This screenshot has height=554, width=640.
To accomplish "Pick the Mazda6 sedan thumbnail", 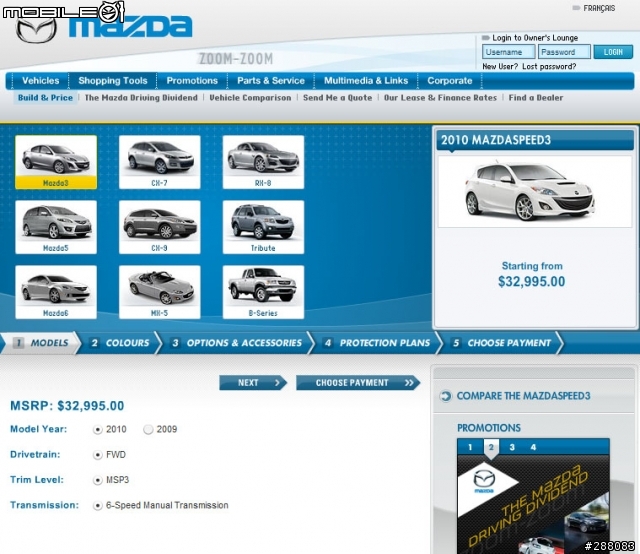I will [x=56, y=292].
